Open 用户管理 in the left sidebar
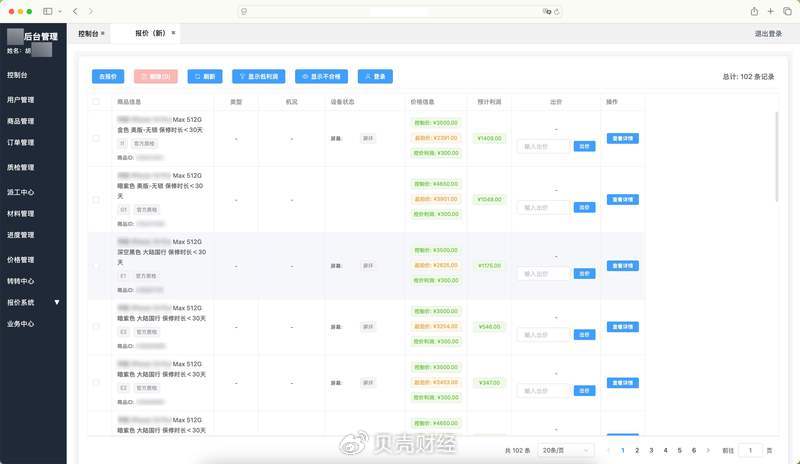 click(21, 100)
